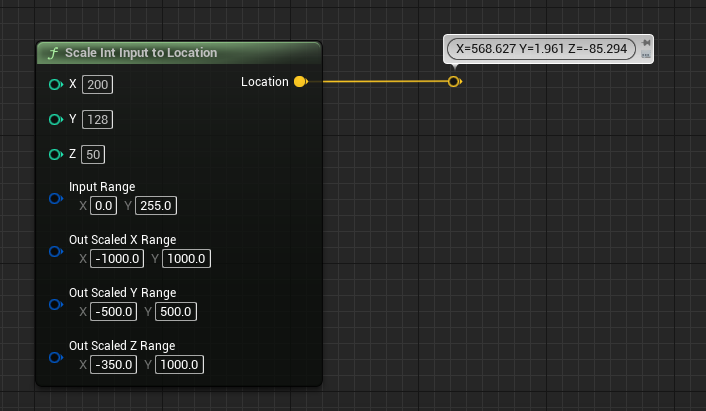Click the Z value field showing 50

[x=94, y=154]
